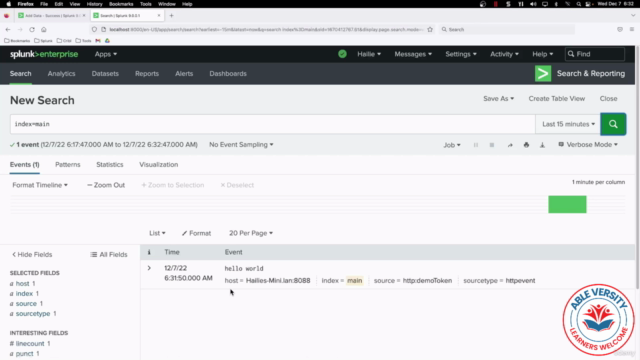Open Messages dropdown
Image resolution: width=640 pixels, height=360 pixels.
coord(413,54)
